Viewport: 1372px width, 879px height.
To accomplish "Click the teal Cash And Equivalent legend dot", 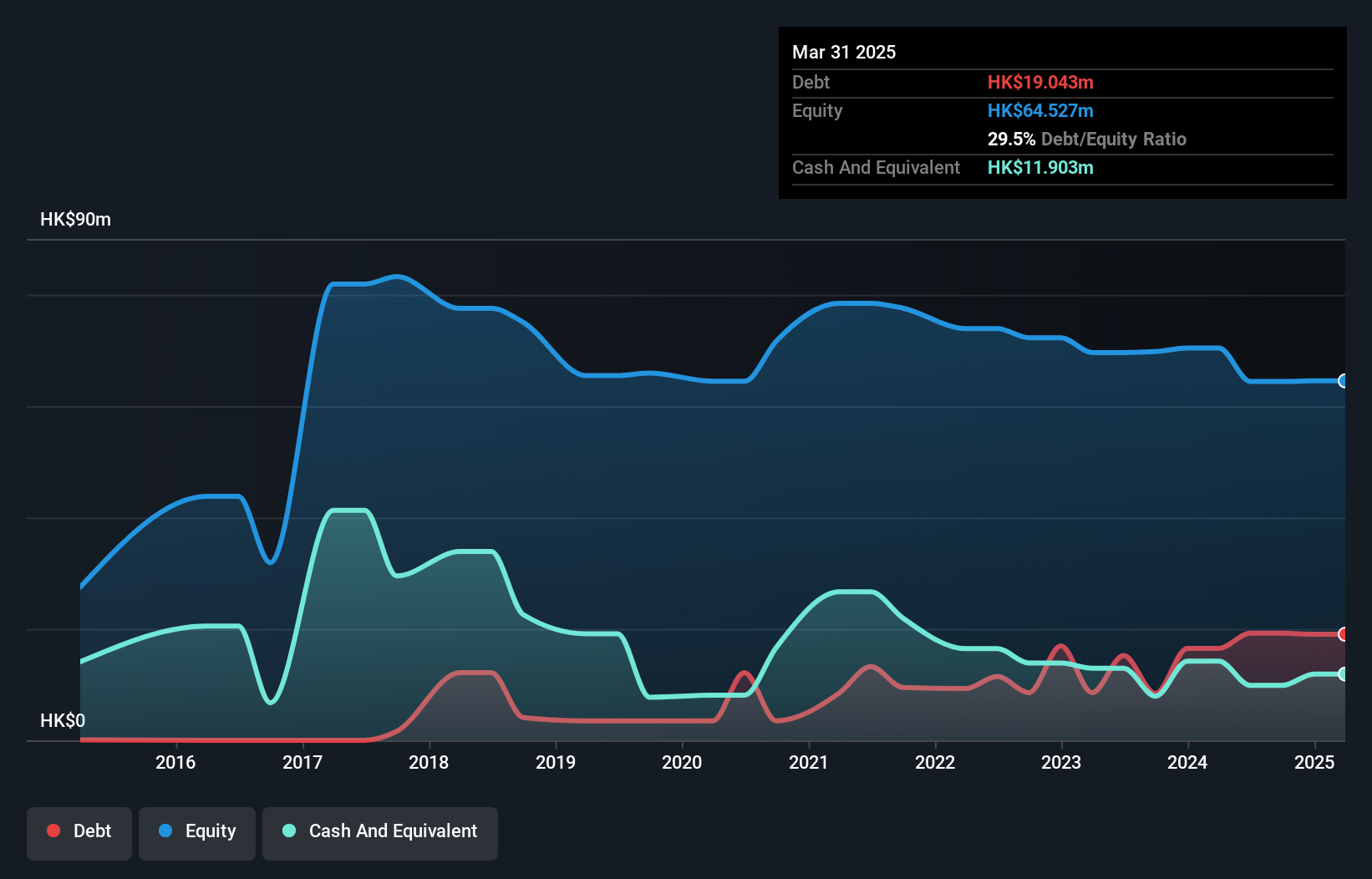I will 287,831.
